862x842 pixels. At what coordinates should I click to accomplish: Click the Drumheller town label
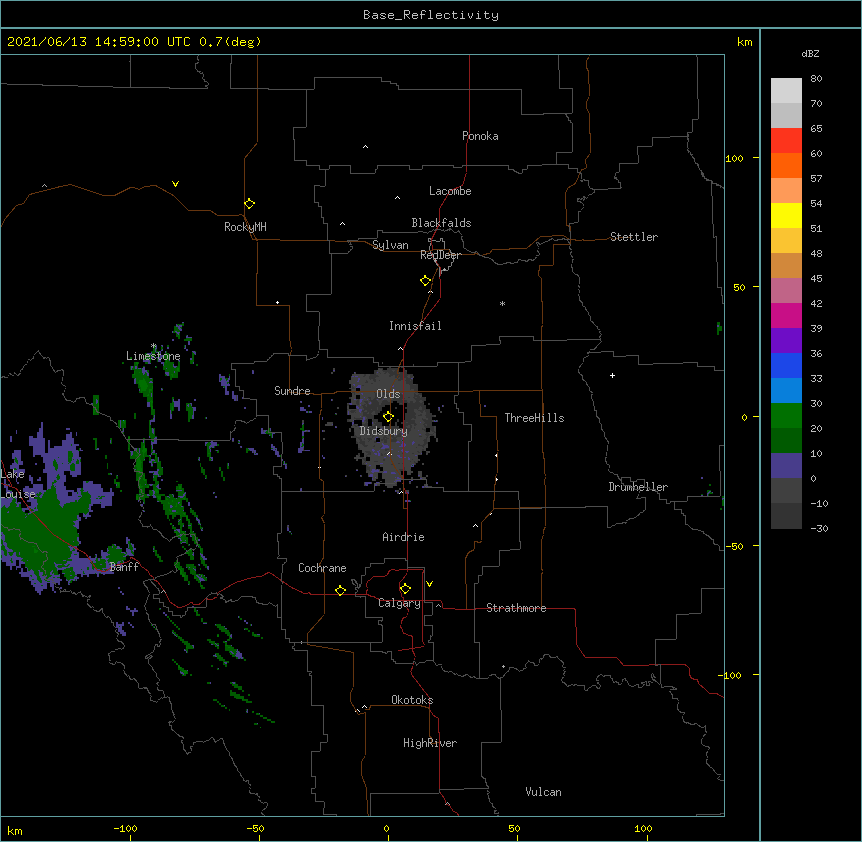(x=638, y=487)
